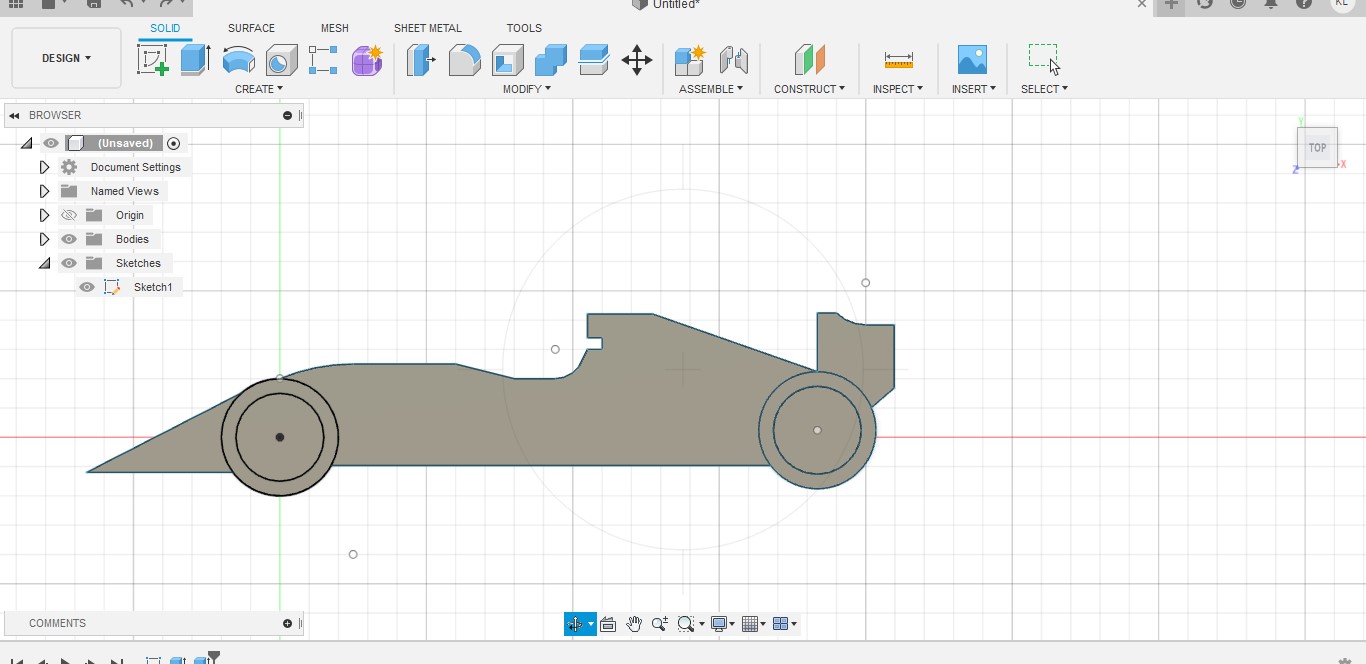The width and height of the screenshot is (1366, 664).
Task: Click the Joint tool icon
Action: click(x=733, y=60)
